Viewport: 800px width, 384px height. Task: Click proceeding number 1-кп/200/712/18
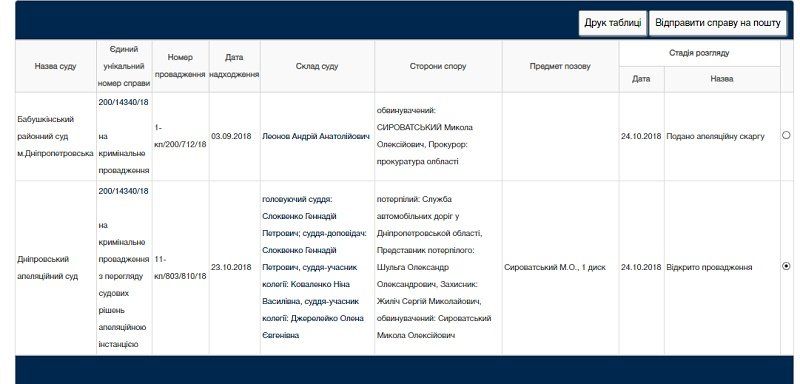(180, 136)
